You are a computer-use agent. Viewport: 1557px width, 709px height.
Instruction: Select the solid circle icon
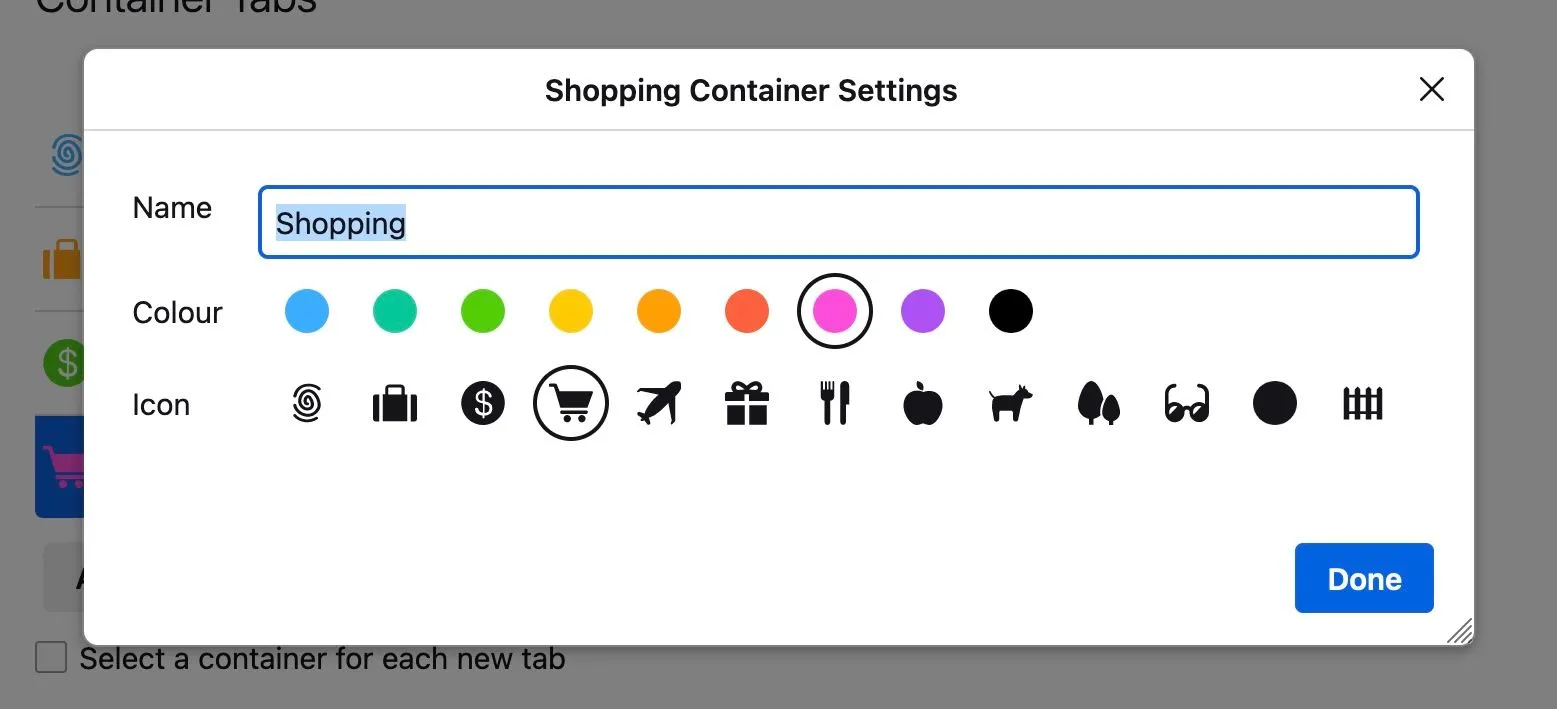coord(1275,404)
